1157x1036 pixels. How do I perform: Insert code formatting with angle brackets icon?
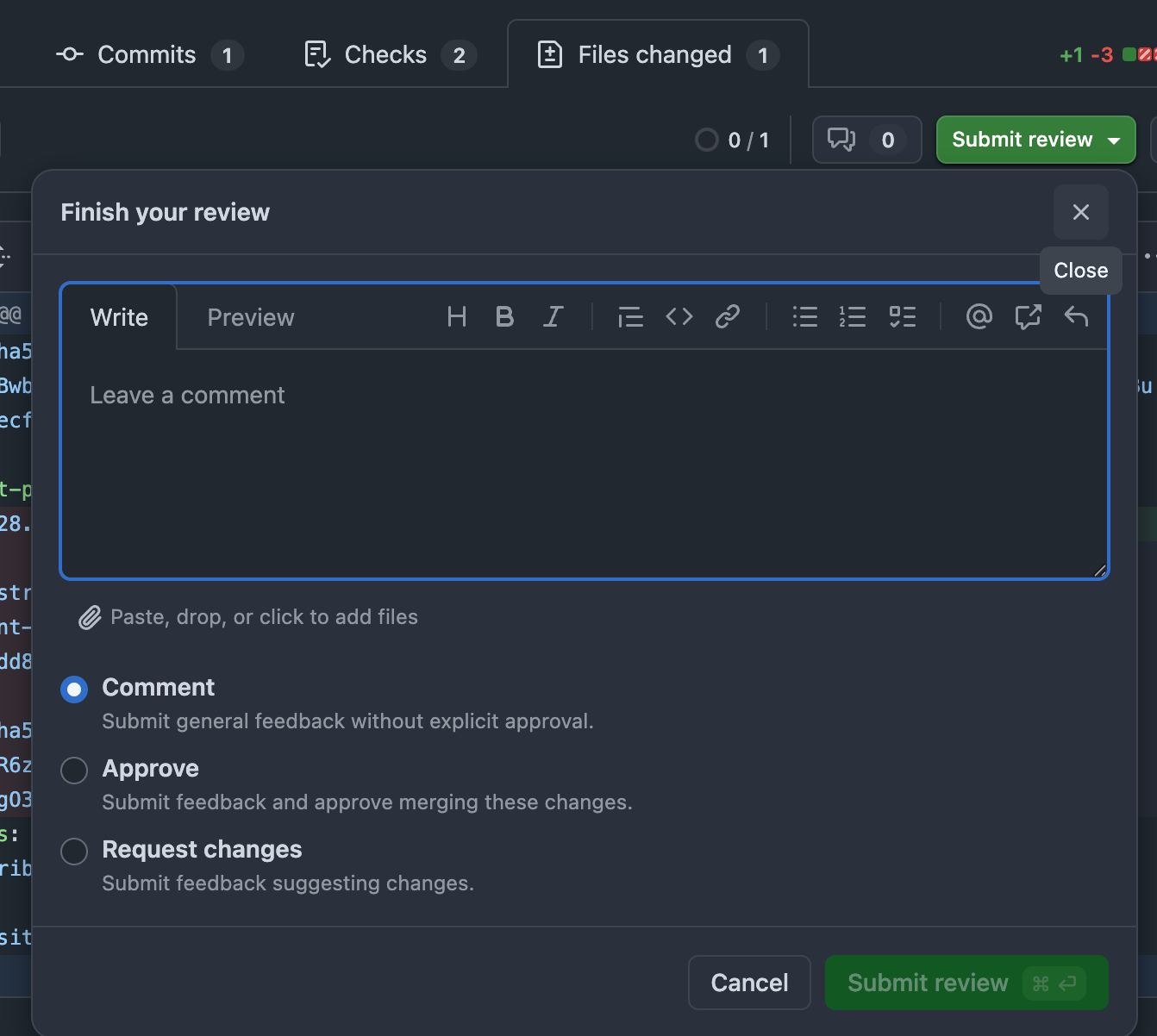(x=679, y=317)
